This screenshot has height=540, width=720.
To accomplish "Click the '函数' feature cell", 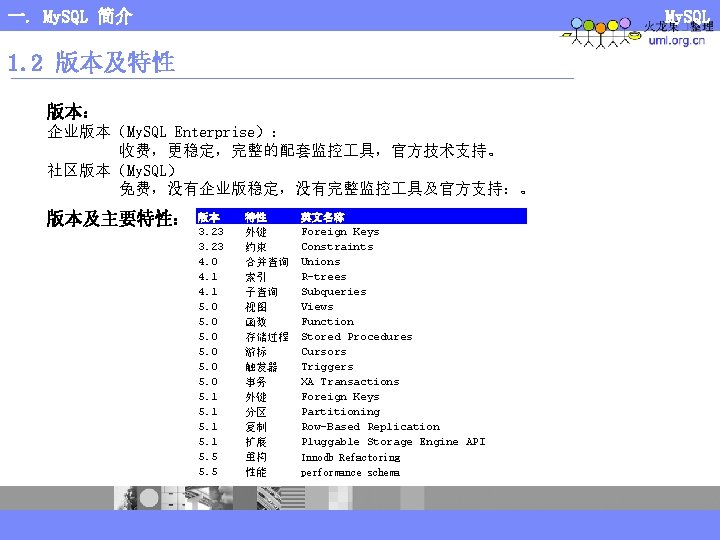I will click(x=256, y=322).
